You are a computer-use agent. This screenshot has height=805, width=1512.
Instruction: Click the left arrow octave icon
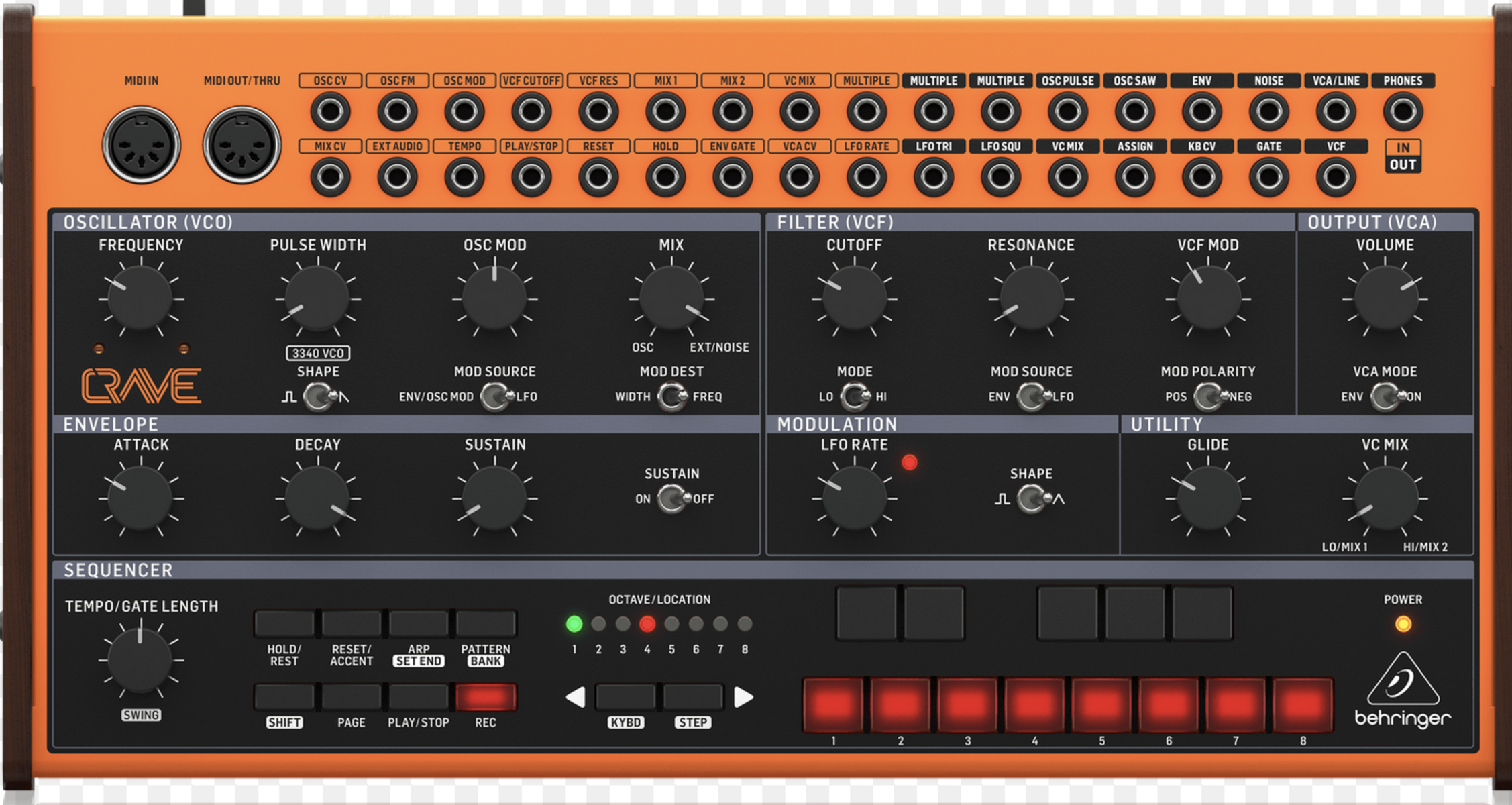[576, 697]
